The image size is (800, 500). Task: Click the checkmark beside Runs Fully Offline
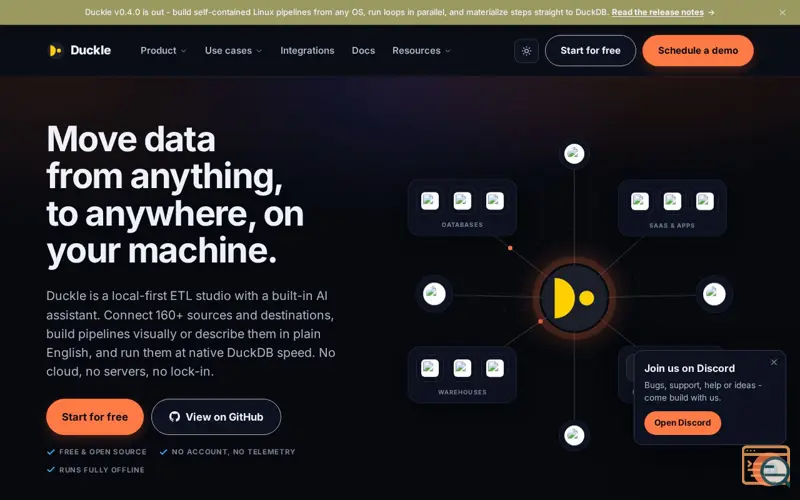[51, 469]
